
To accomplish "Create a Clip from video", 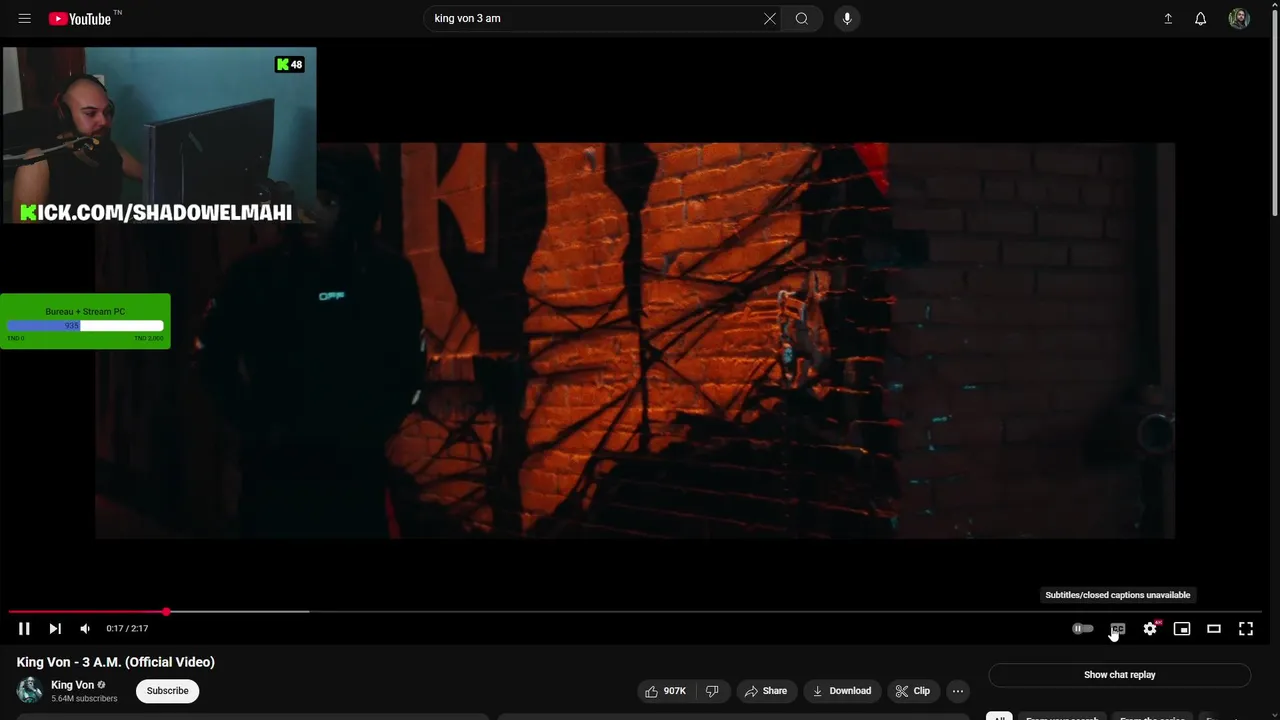I will coord(913,691).
